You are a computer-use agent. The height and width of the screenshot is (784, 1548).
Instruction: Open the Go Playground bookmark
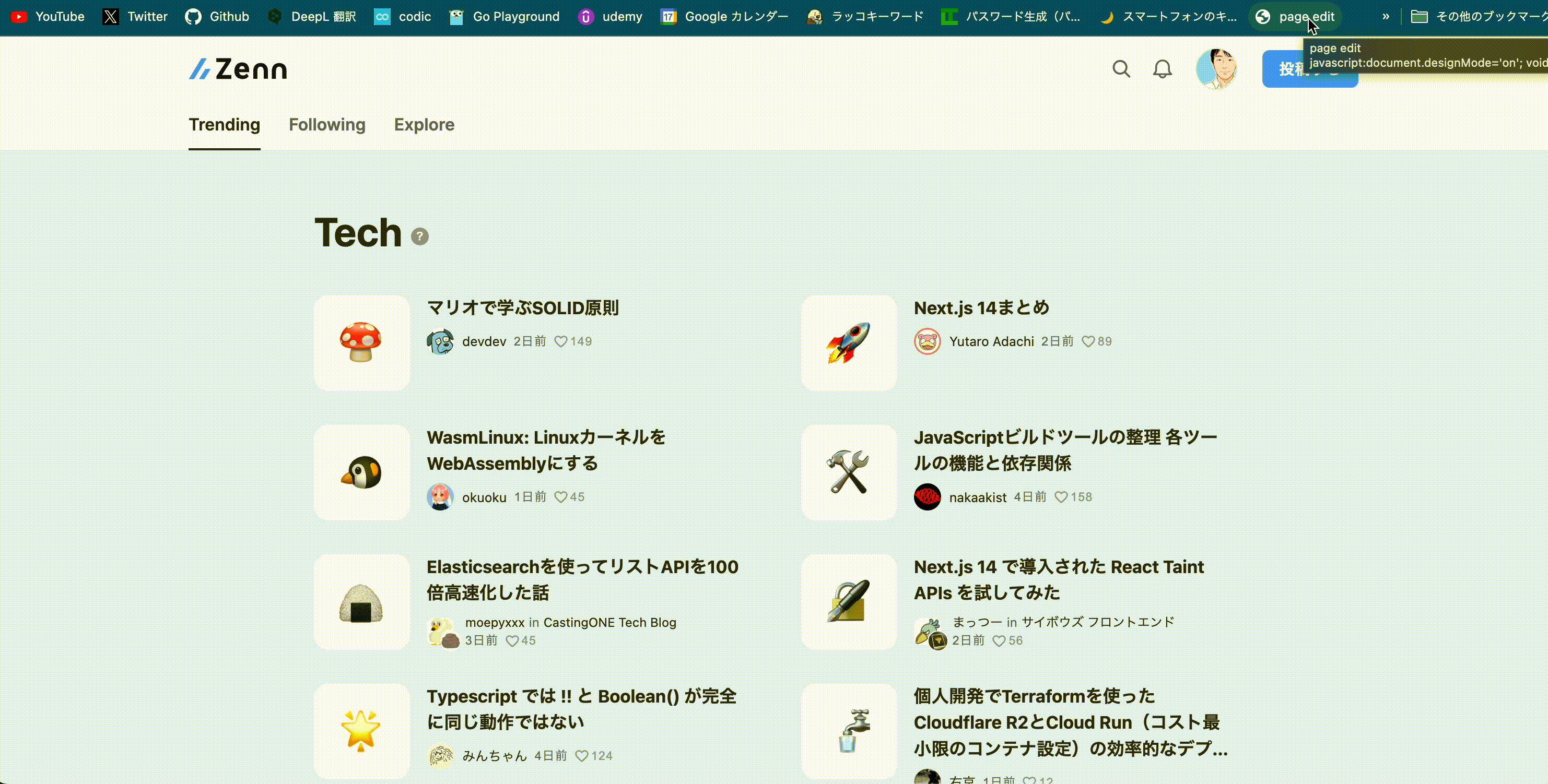(505, 16)
